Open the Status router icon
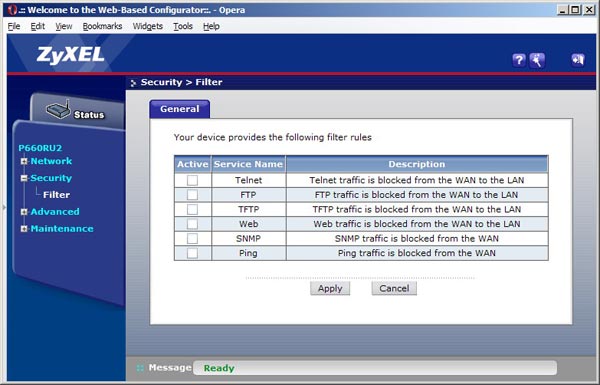 pos(59,110)
